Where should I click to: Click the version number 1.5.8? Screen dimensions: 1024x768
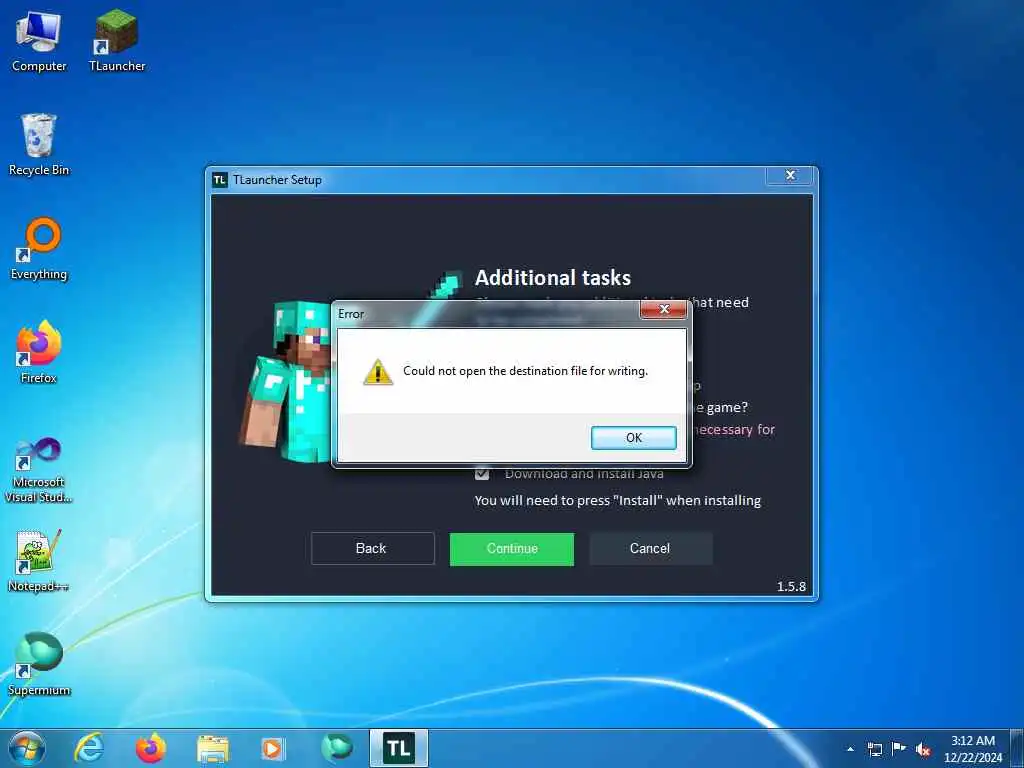(x=791, y=586)
